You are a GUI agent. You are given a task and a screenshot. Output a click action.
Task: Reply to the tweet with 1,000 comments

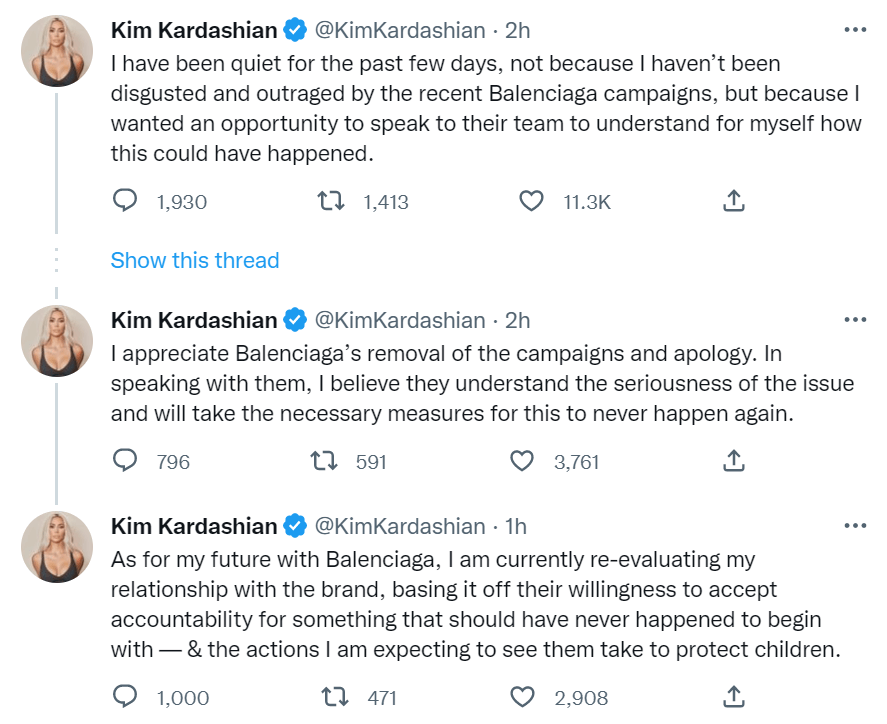[x=125, y=696]
